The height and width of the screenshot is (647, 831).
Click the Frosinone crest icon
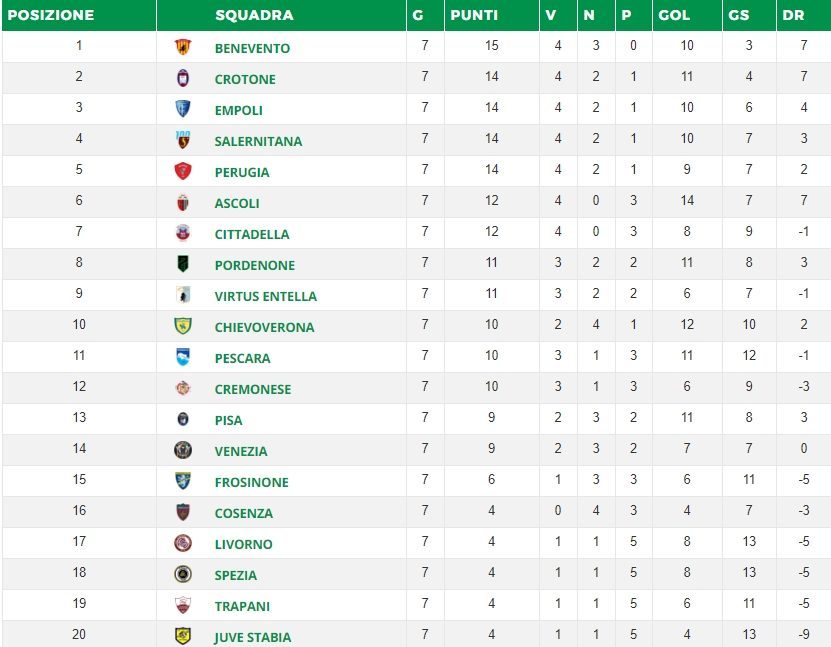click(x=183, y=481)
